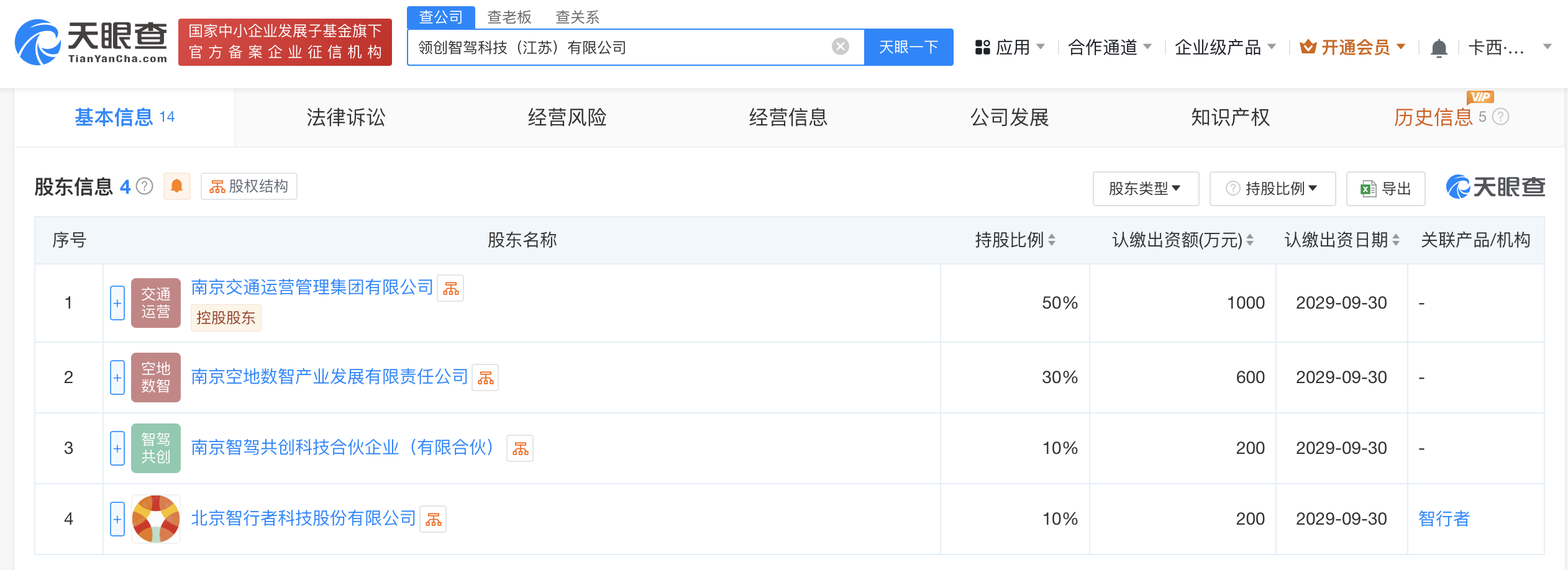Screen dimensions: 1568x570
Task: Expand details for shareholder 南京交通运营管理集团
Action: point(117,302)
